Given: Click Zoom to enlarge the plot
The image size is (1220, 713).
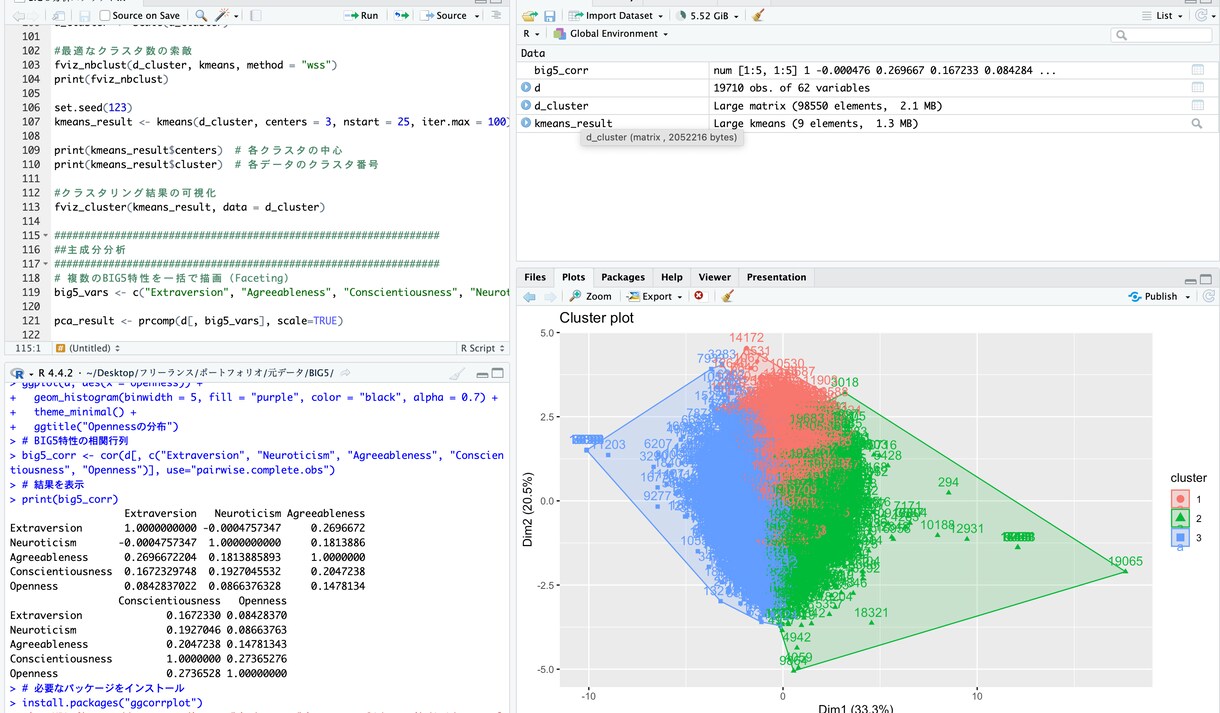Looking at the screenshot, I should pos(591,296).
